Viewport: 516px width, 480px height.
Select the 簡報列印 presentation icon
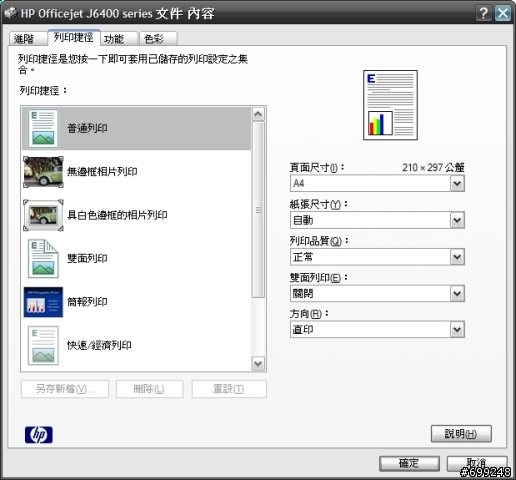click(x=43, y=302)
